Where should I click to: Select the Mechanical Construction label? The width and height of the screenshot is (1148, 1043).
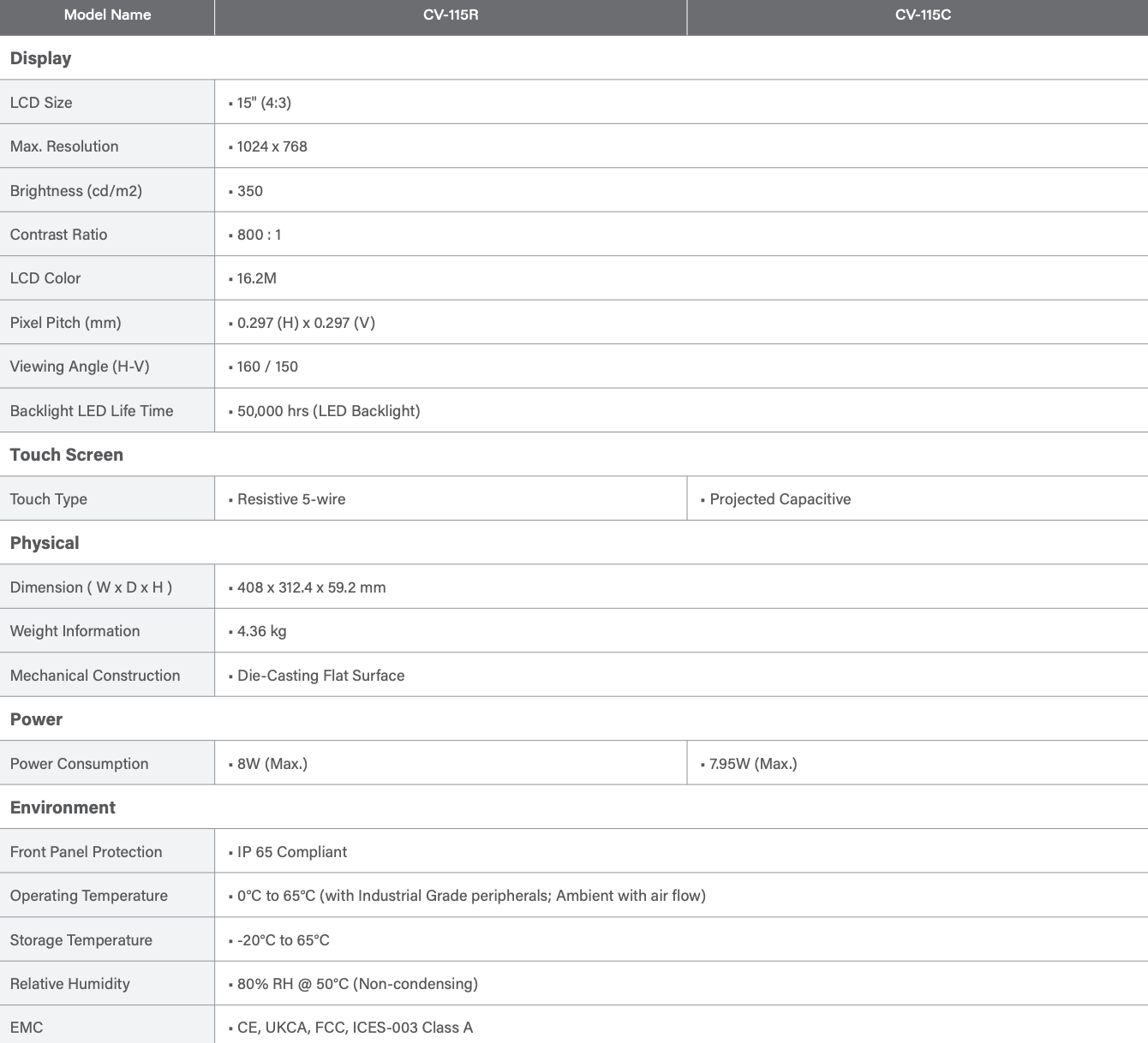95,676
